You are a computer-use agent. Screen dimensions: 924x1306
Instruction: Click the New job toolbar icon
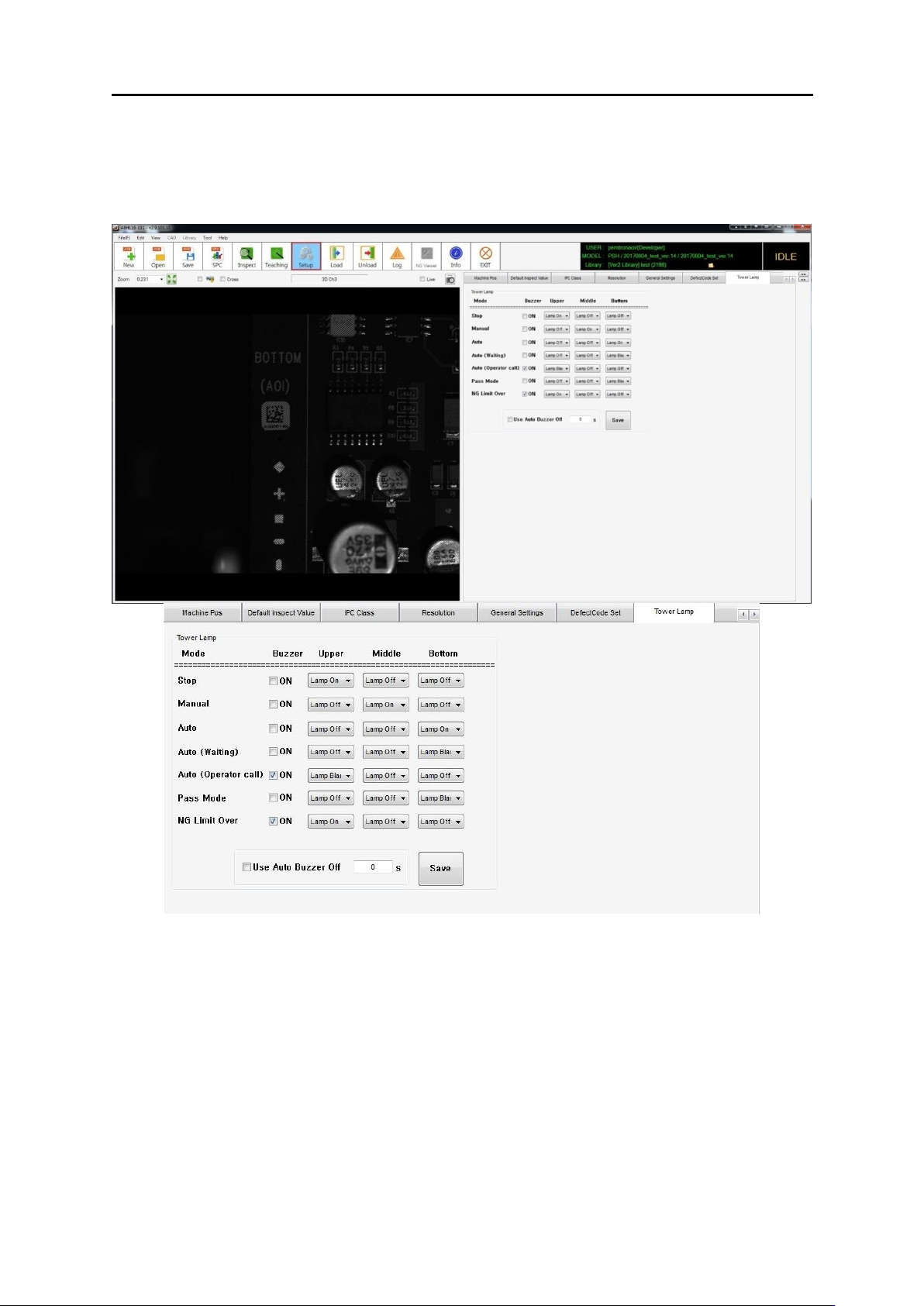point(129,256)
